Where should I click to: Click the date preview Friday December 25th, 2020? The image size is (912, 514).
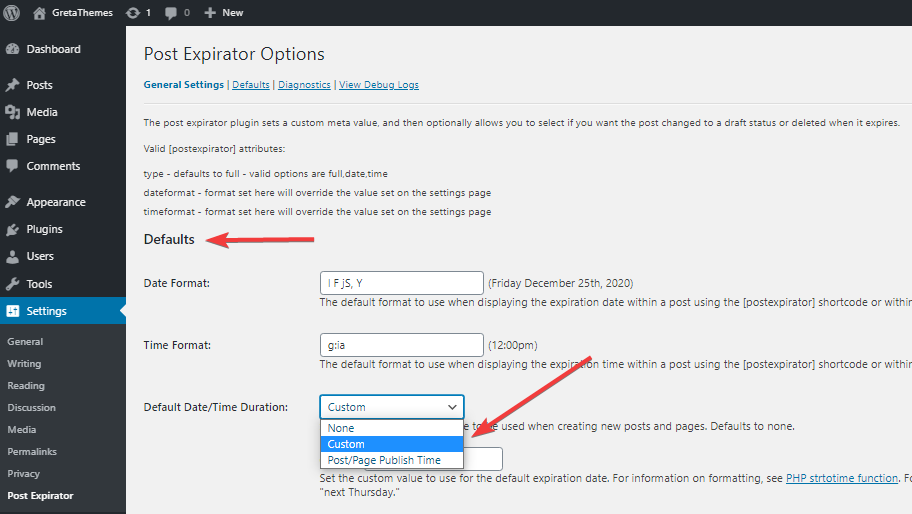coord(561,283)
